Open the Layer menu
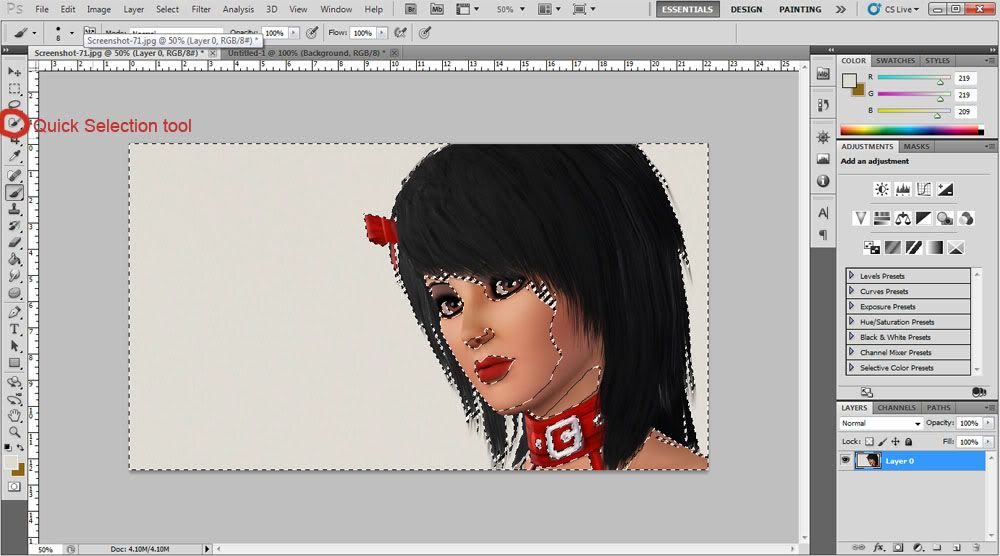This screenshot has height=556, width=1000. 133,9
